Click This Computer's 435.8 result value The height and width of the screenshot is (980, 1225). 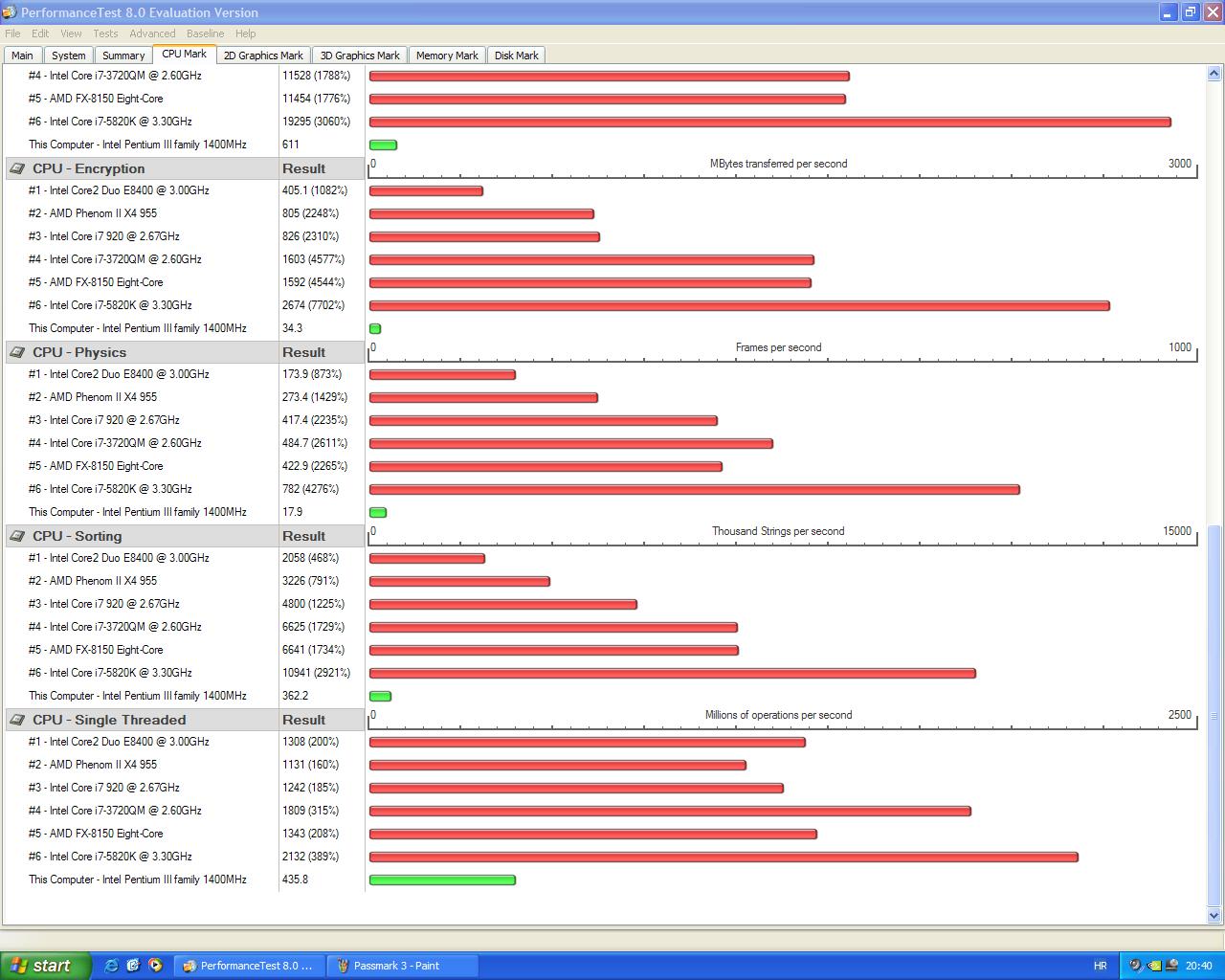296,880
